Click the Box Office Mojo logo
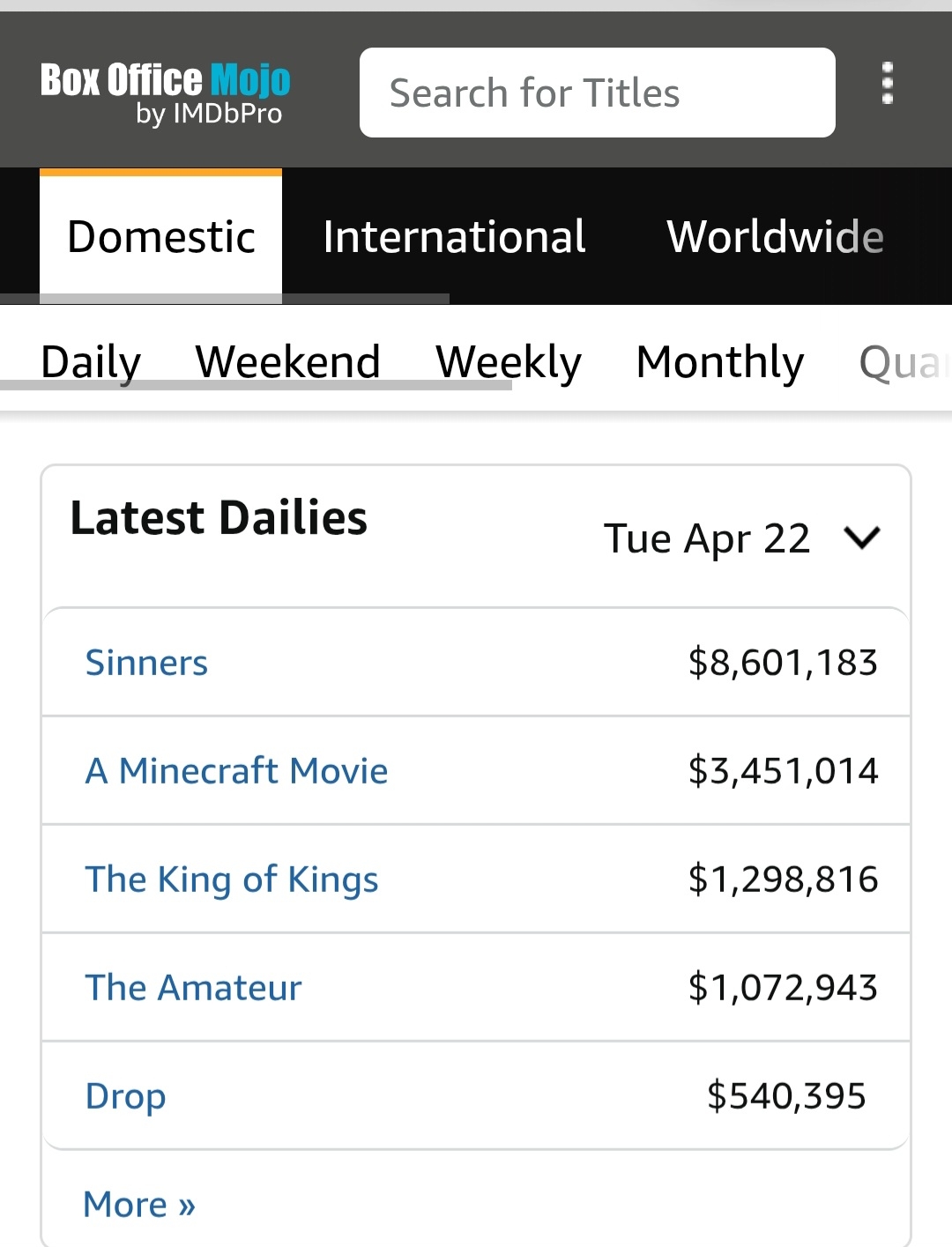 pos(165,92)
